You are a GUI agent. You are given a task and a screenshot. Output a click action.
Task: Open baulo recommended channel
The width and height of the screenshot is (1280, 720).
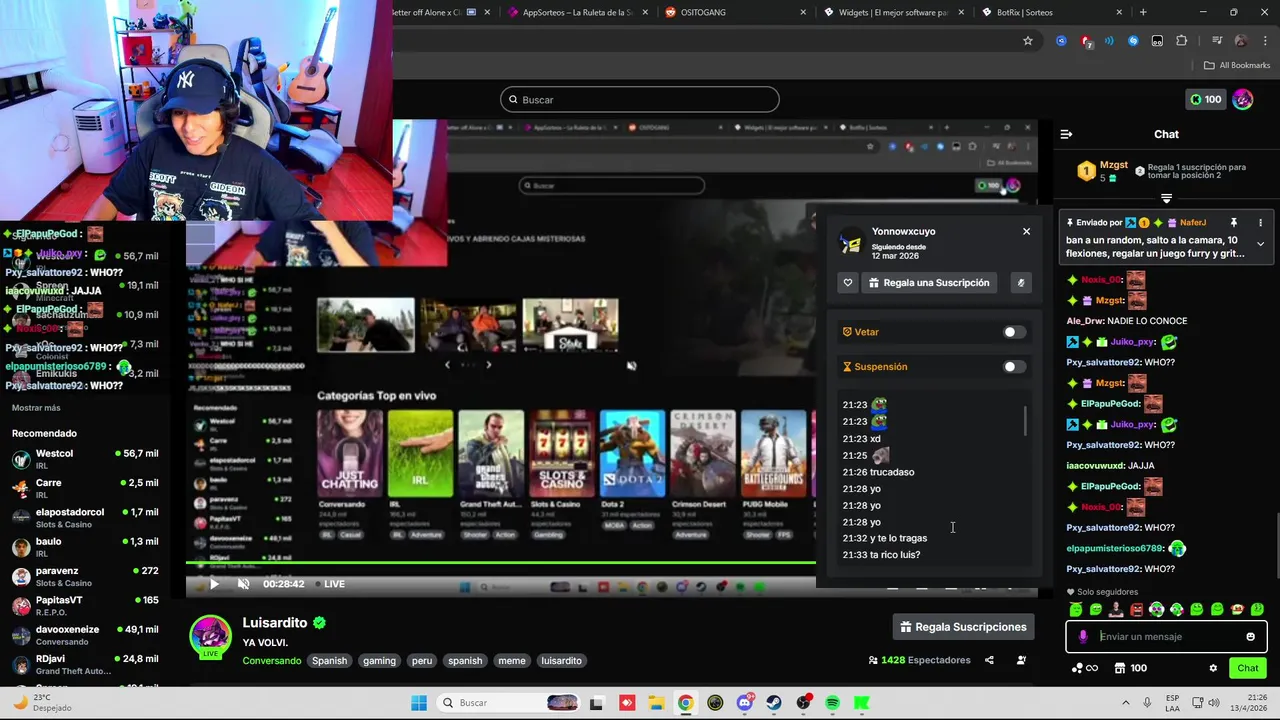click(85, 547)
